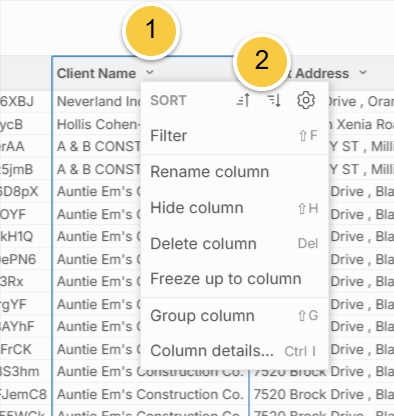The width and height of the screenshot is (394, 416).
Task: Click the cell ending in ycB
Action: click(26, 124)
